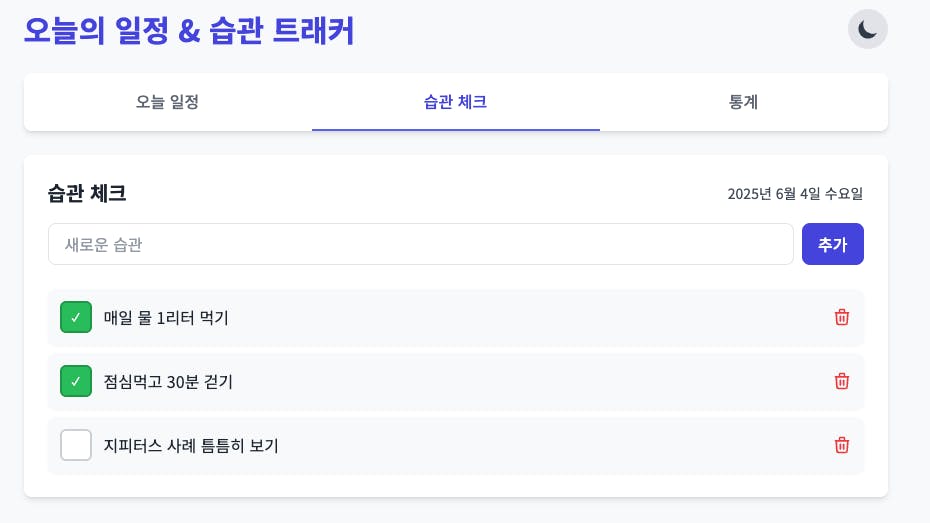Viewport: 930px width, 523px height.
Task: Click the 점심먹고 30분 걷기 label text
Action: point(168,381)
